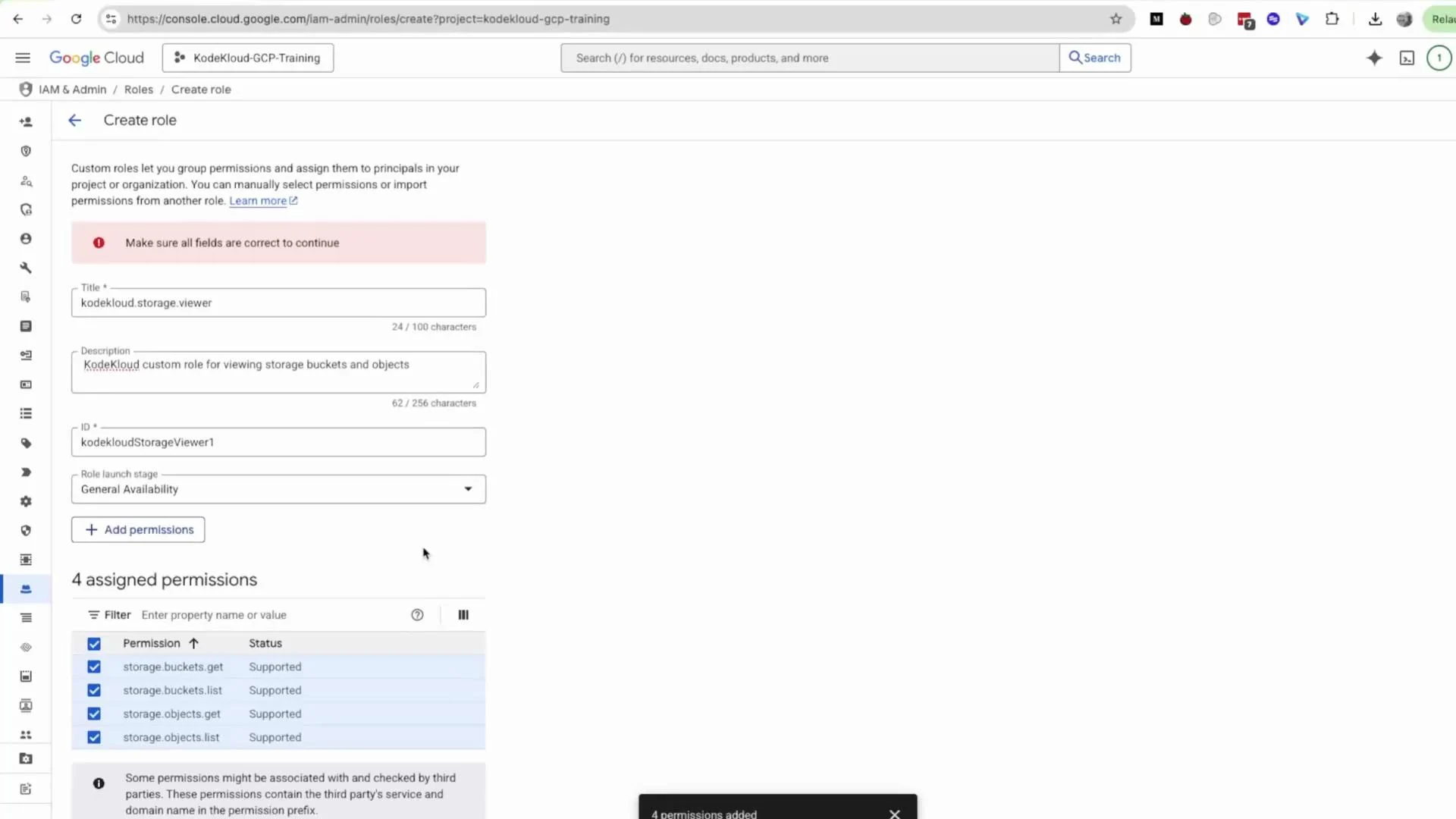
Task: Open the KodeKloud-GCP-Training project selector
Action: [x=248, y=58]
